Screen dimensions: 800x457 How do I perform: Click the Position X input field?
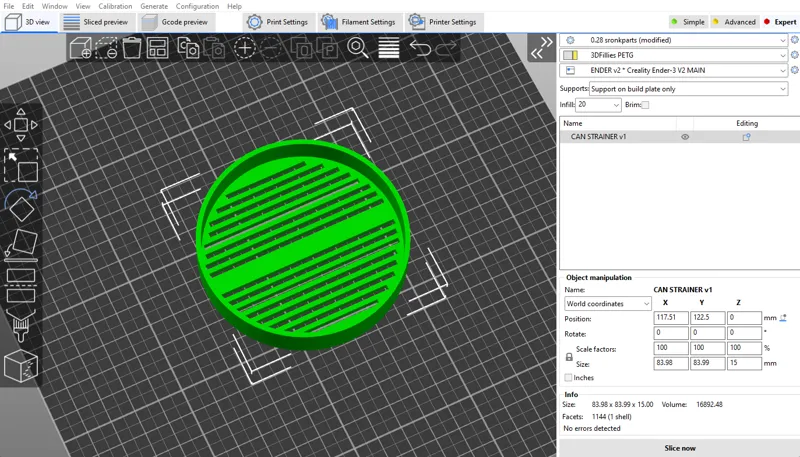pos(671,317)
